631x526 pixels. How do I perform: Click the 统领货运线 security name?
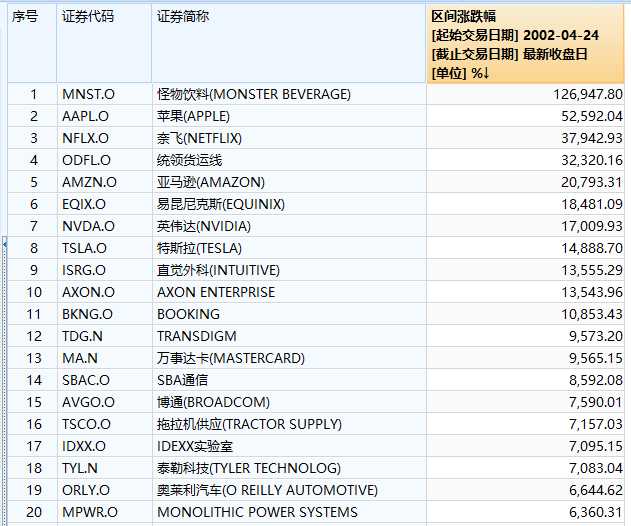tap(189, 160)
